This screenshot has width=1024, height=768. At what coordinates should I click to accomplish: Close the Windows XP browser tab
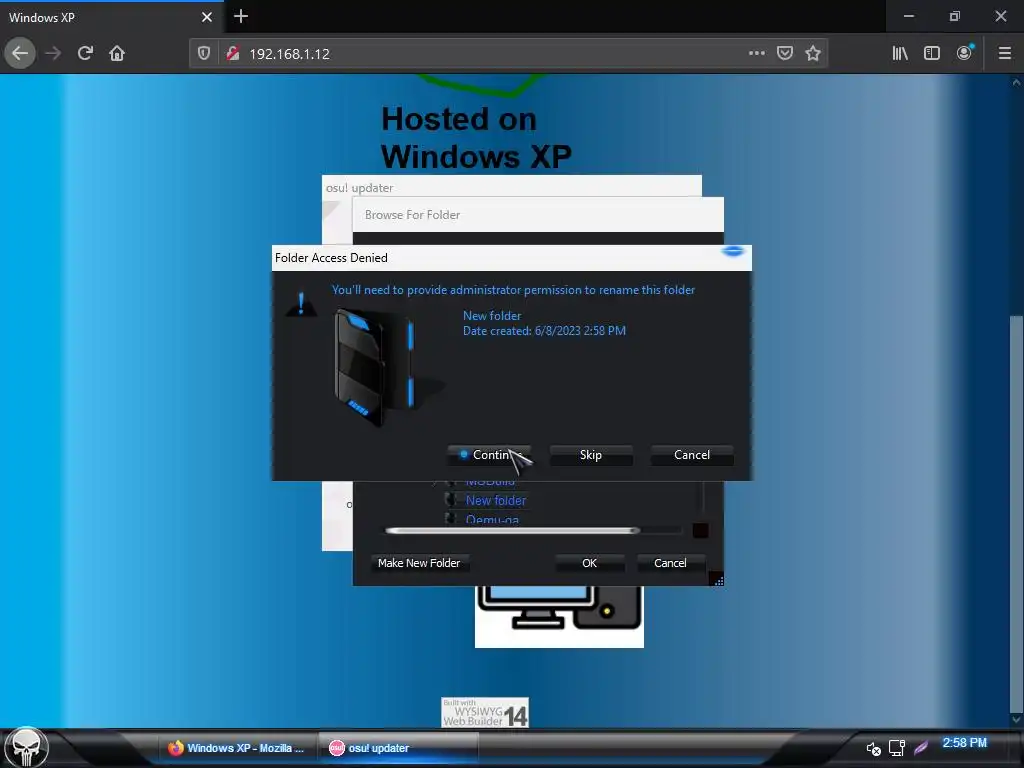pyautogui.click(x=207, y=17)
